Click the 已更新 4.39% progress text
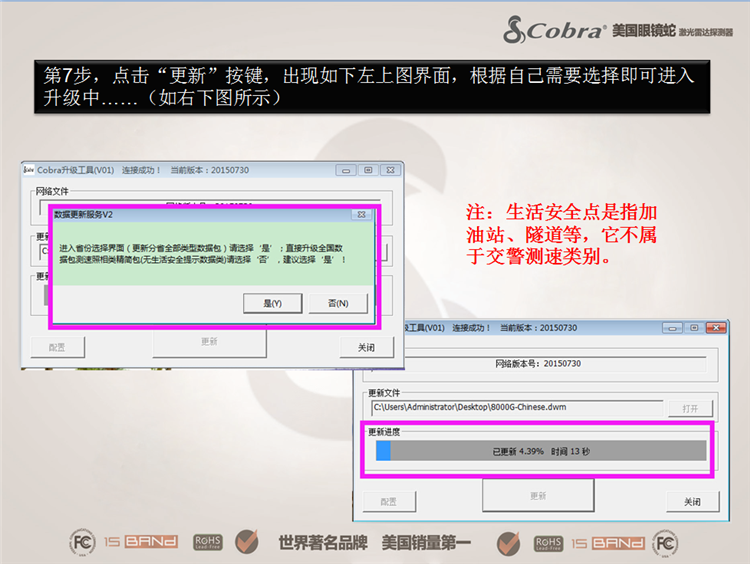Viewport: 750px width, 564px height. tap(518, 452)
